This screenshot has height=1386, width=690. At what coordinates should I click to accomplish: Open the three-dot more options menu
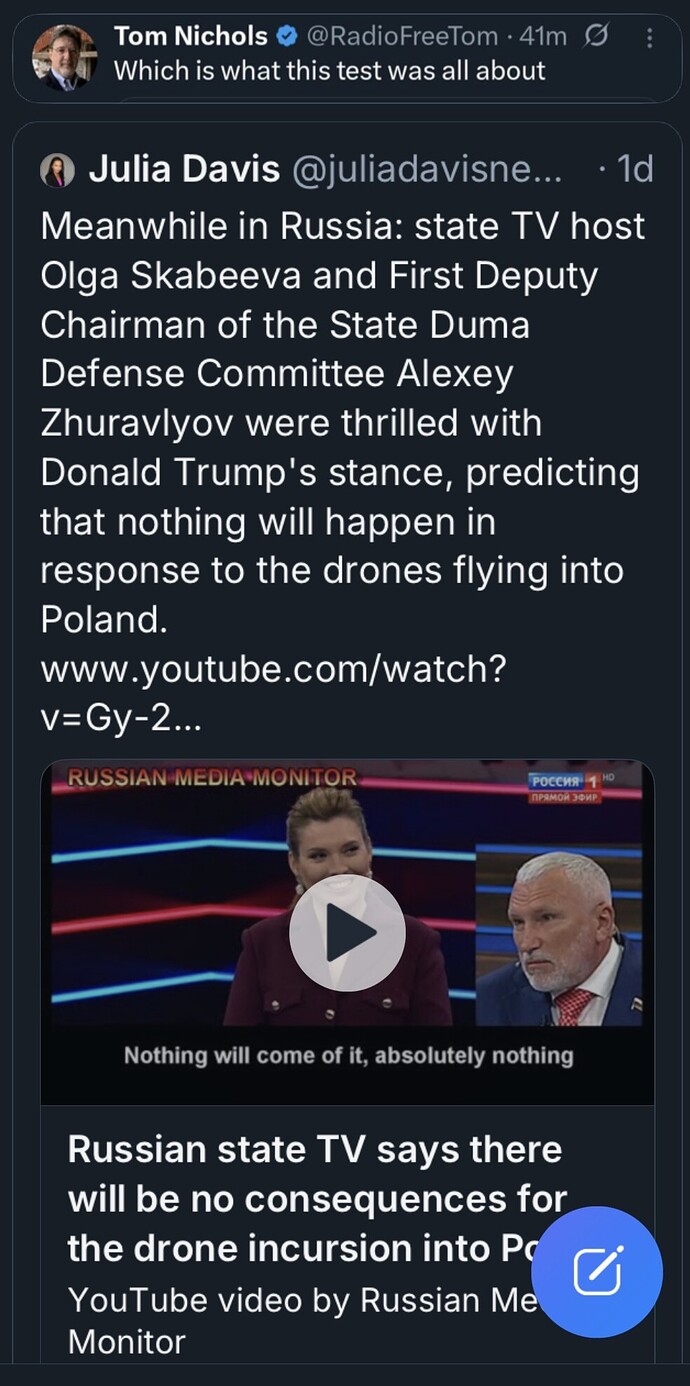[x=650, y=38]
